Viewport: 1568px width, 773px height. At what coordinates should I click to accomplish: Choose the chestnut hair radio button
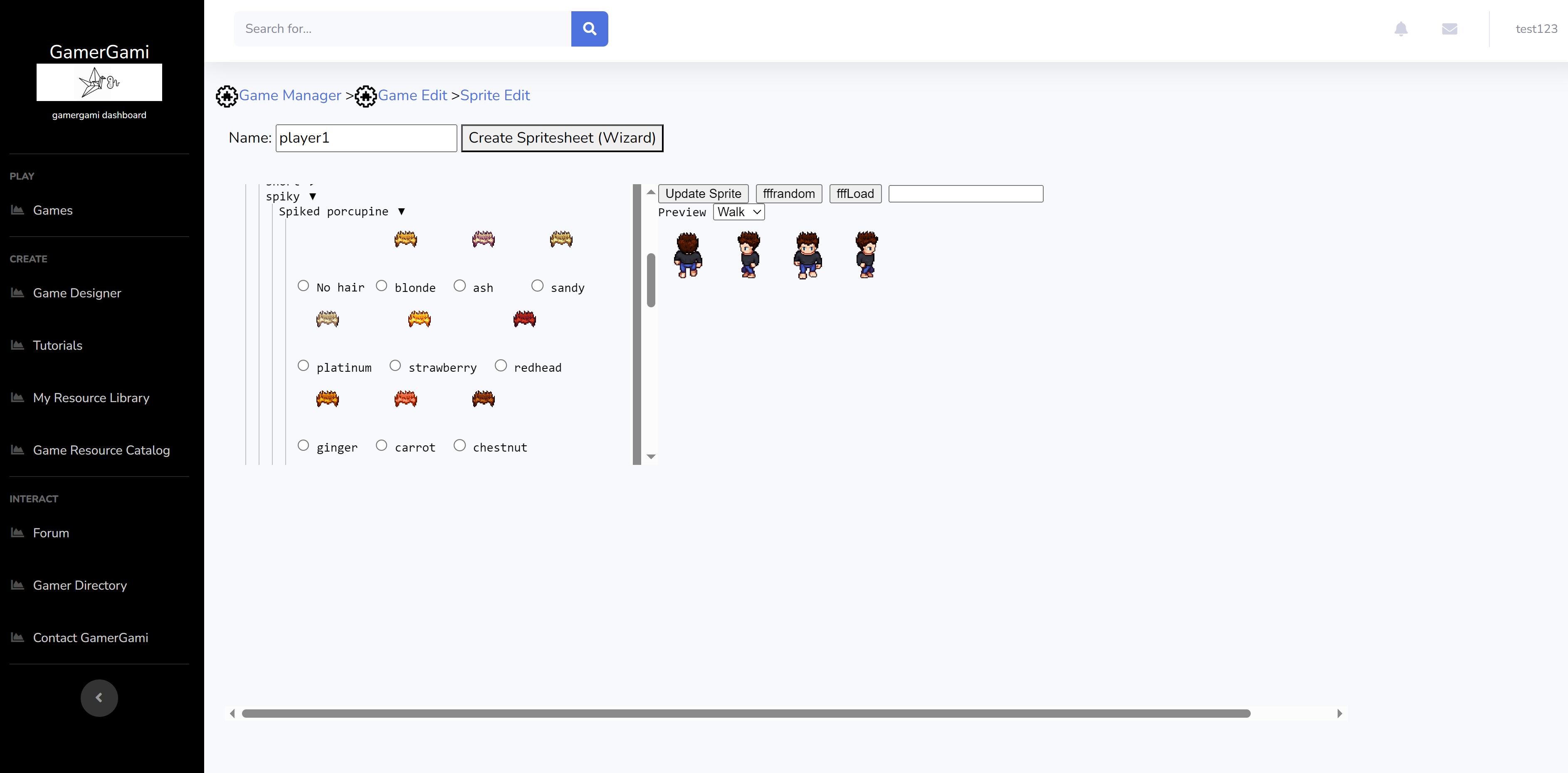(459, 445)
